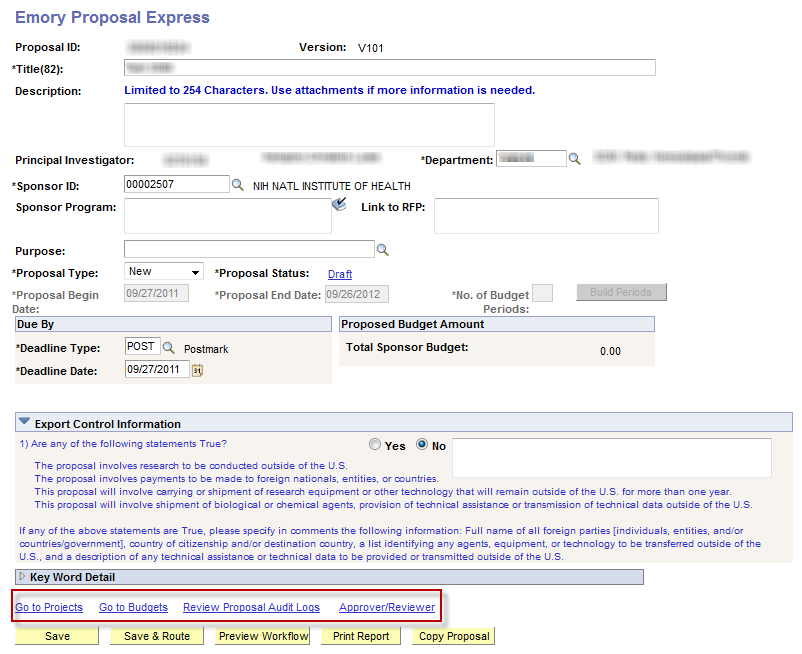The height and width of the screenshot is (654, 802).
Task: Select Yes for export control question
Action: point(375,444)
